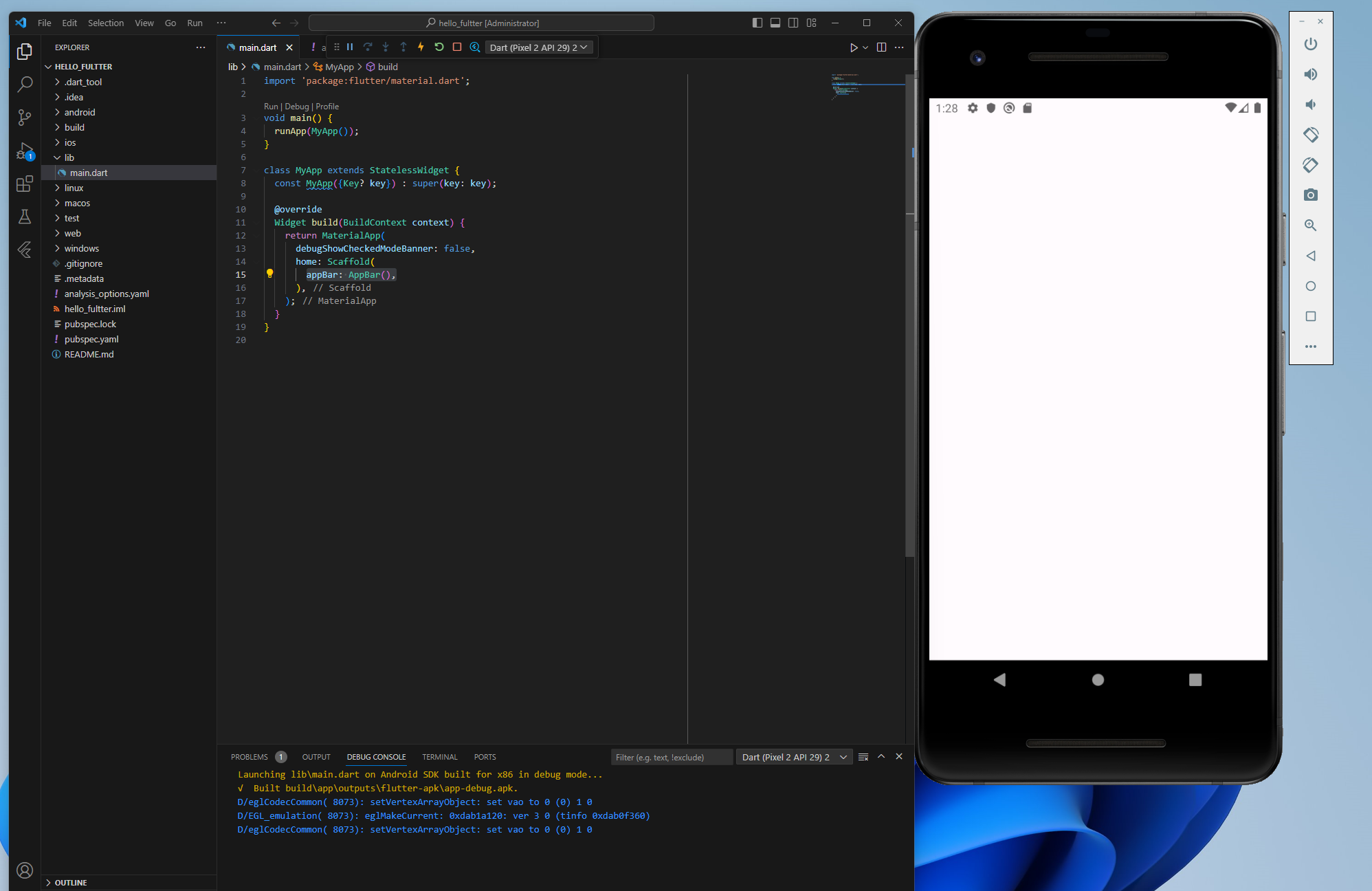Open the Accounts menu in the activity bar
The height and width of the screenshot is (891, 1372).
pyautogui.click(x=25, y=870)
